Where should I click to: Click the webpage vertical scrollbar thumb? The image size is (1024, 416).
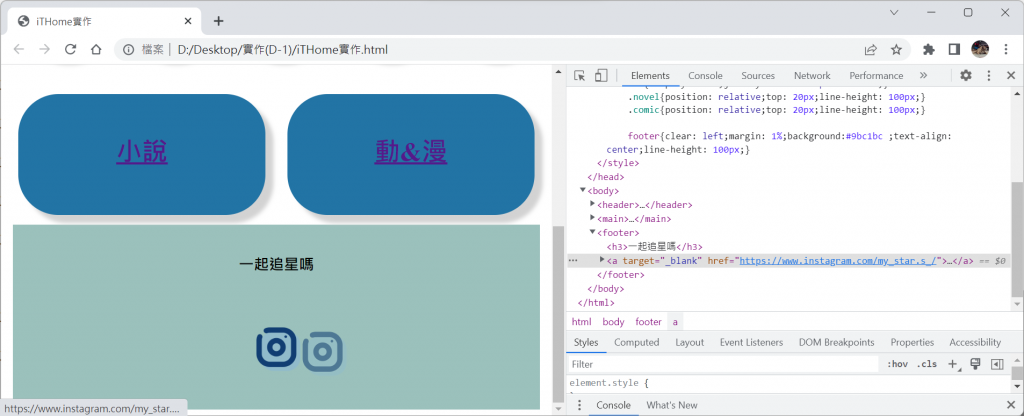tap(557, 314)
